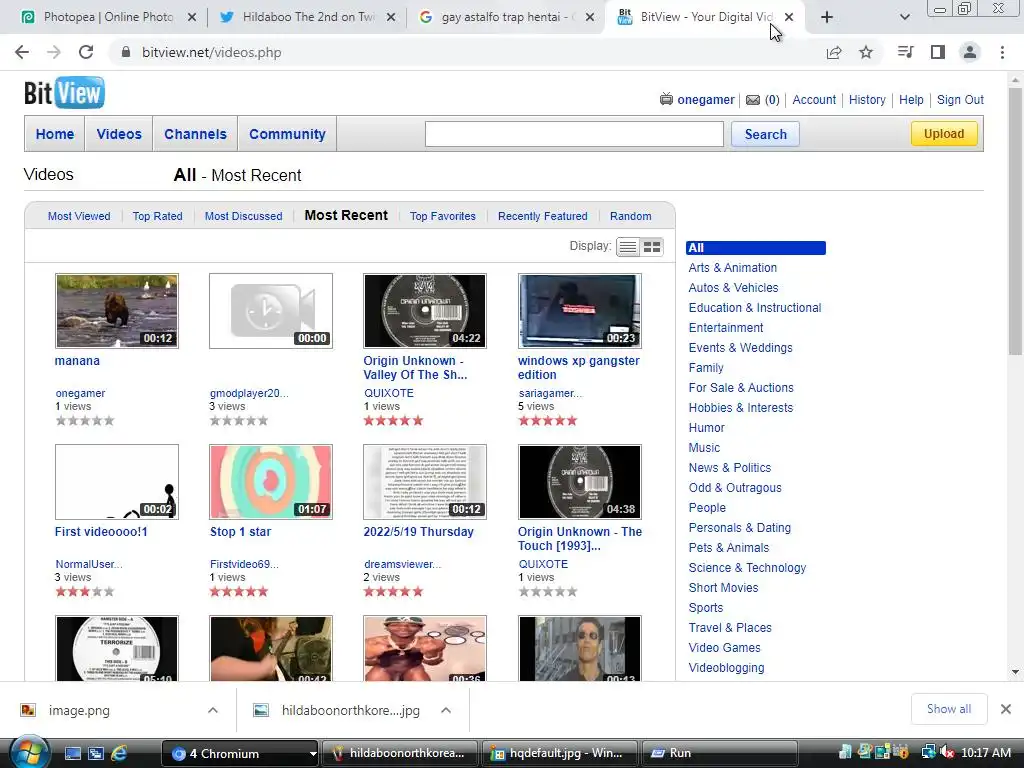Open the tab search dropdown arrow
Viewport: 1024px width, 768px height.
coord(904,17)
